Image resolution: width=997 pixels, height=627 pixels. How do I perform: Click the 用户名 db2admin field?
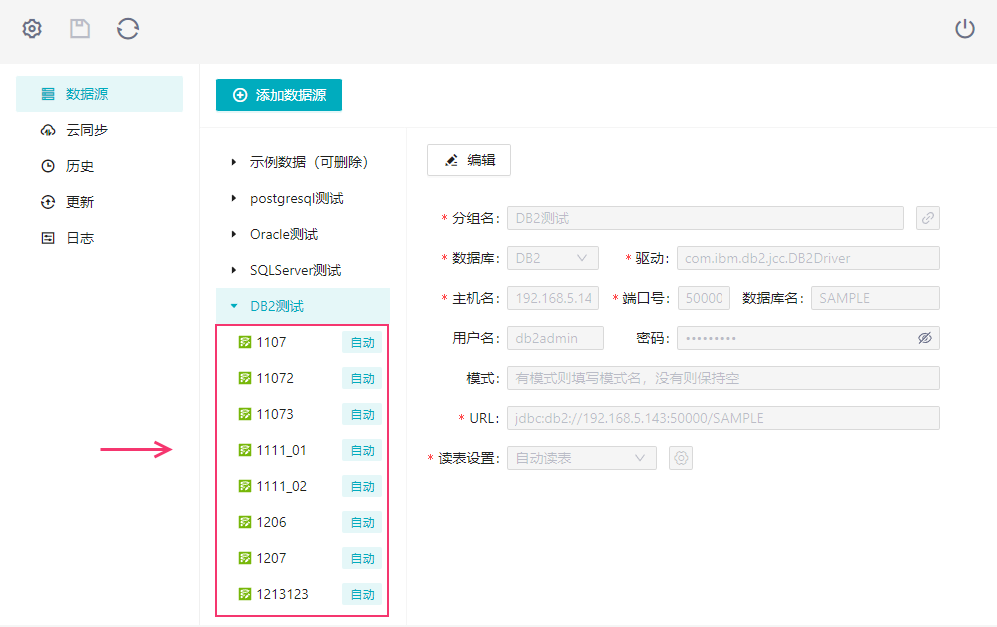click(555, 338)
